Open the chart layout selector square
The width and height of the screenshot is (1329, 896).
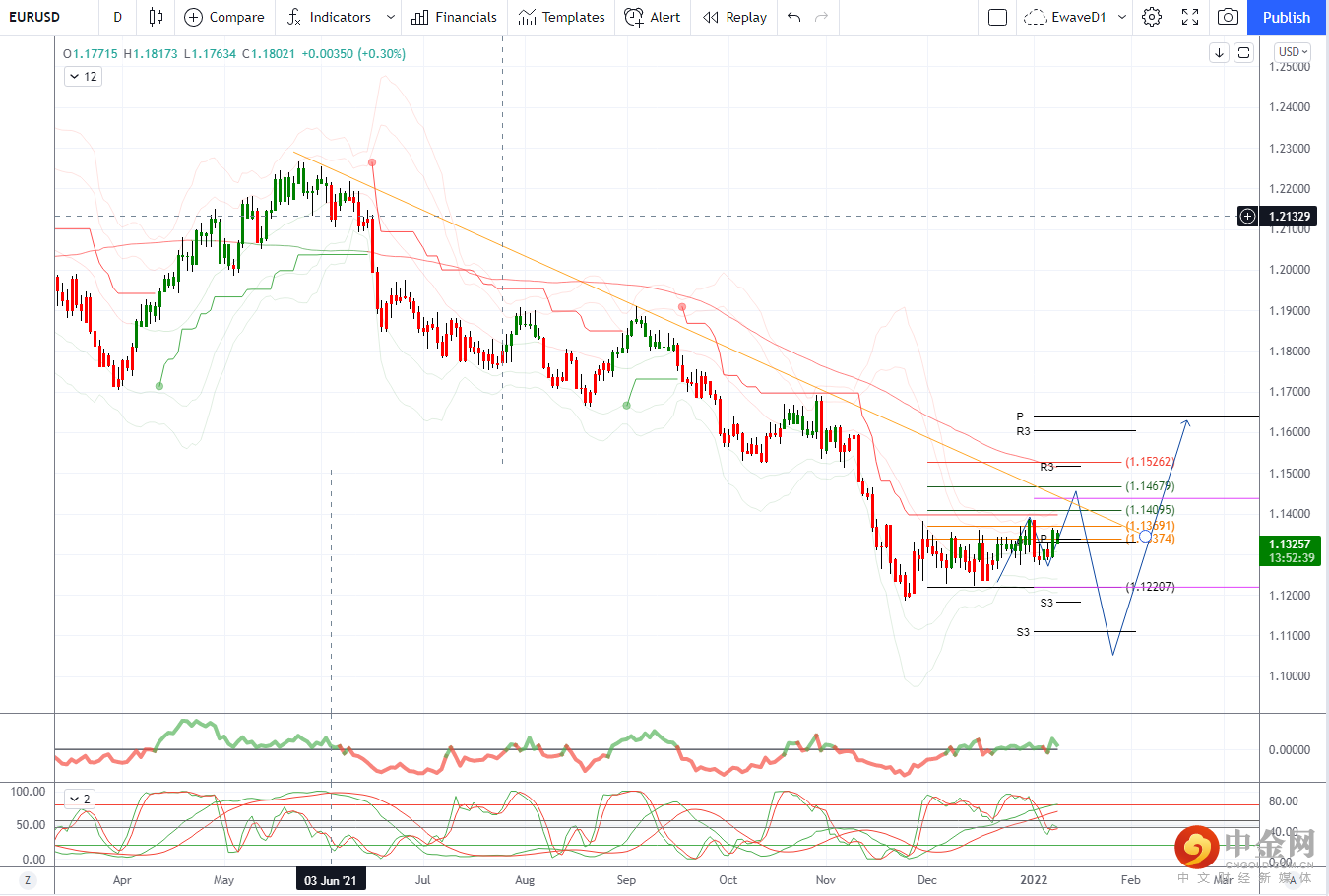[x=997, y=17]
